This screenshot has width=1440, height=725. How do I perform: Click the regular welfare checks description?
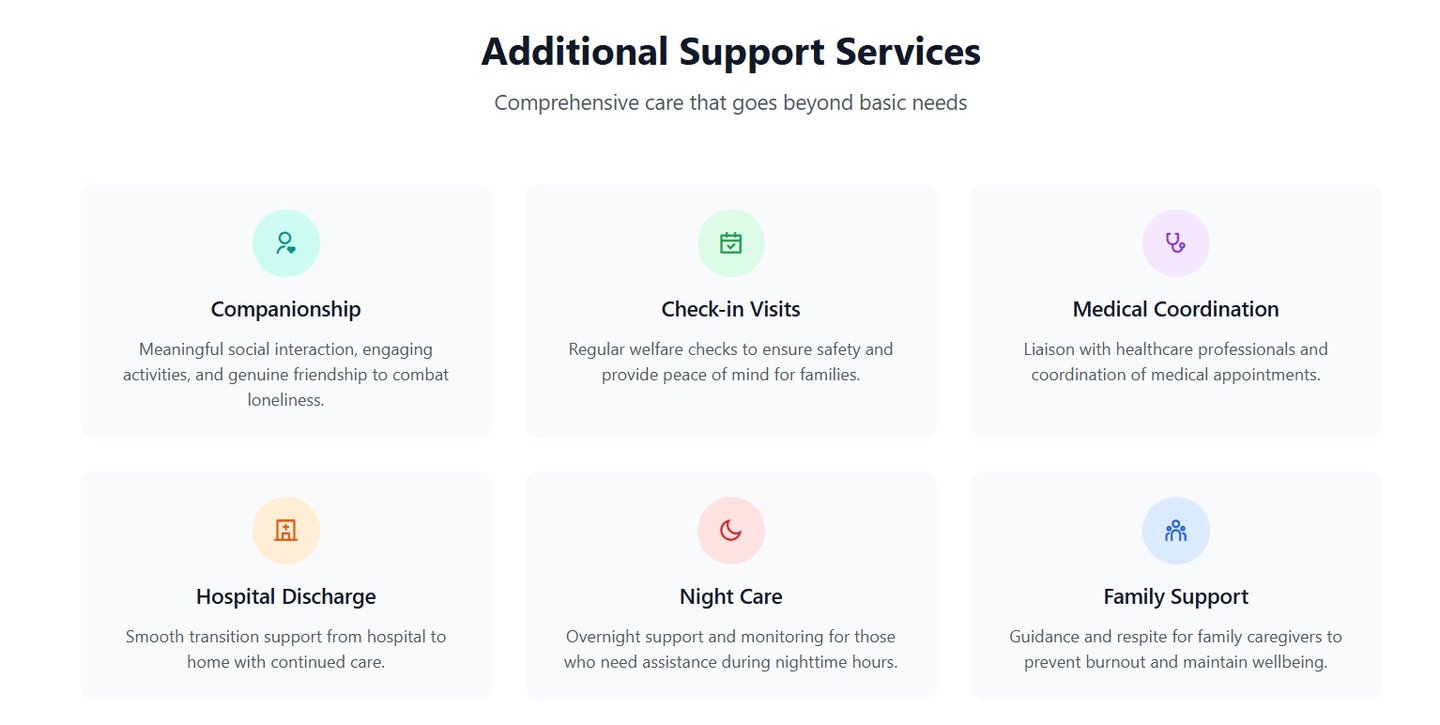pos(731,362)
